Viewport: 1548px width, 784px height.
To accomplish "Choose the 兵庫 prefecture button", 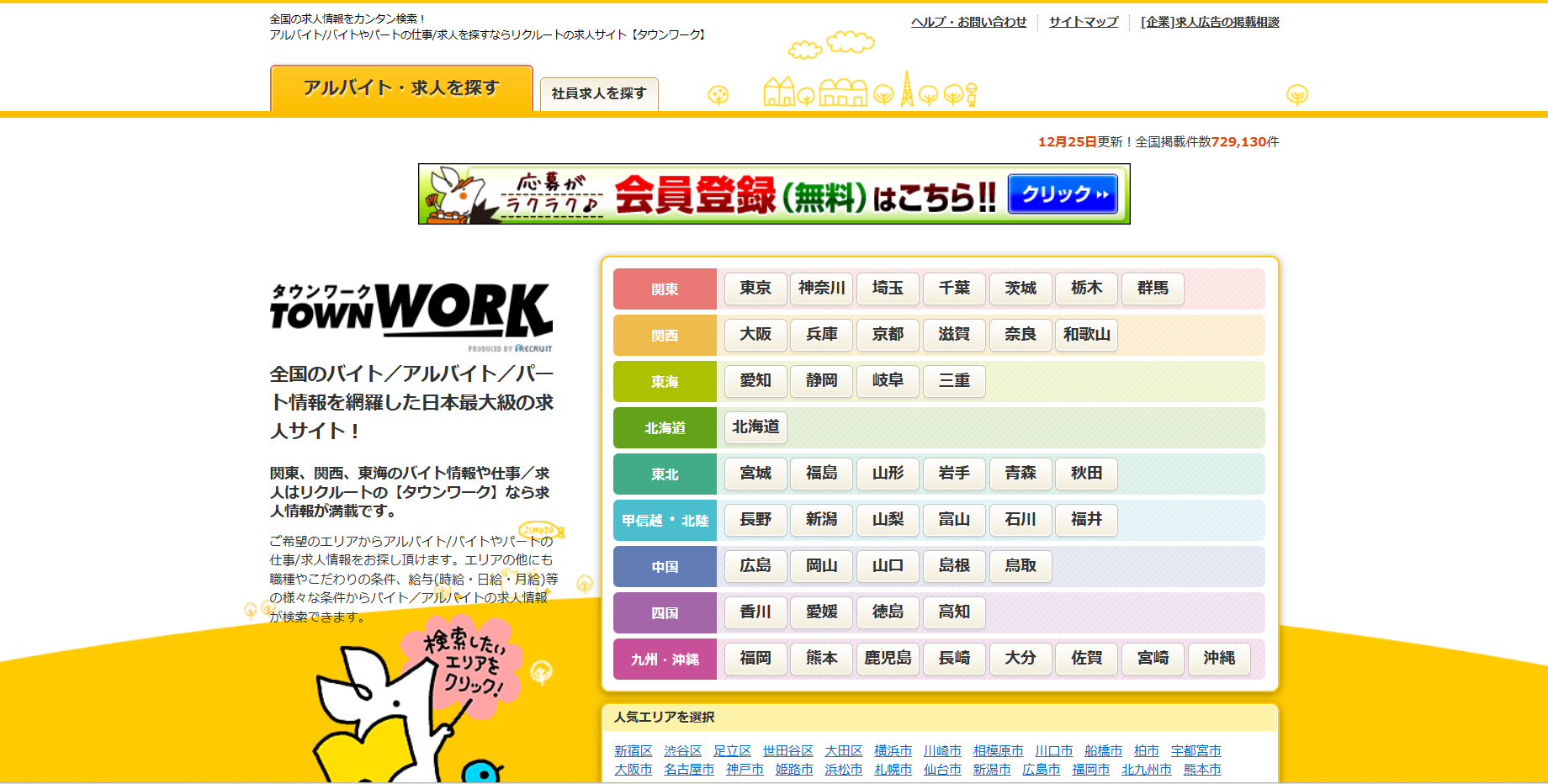I will pyautogui.click(x=822, y=335).
